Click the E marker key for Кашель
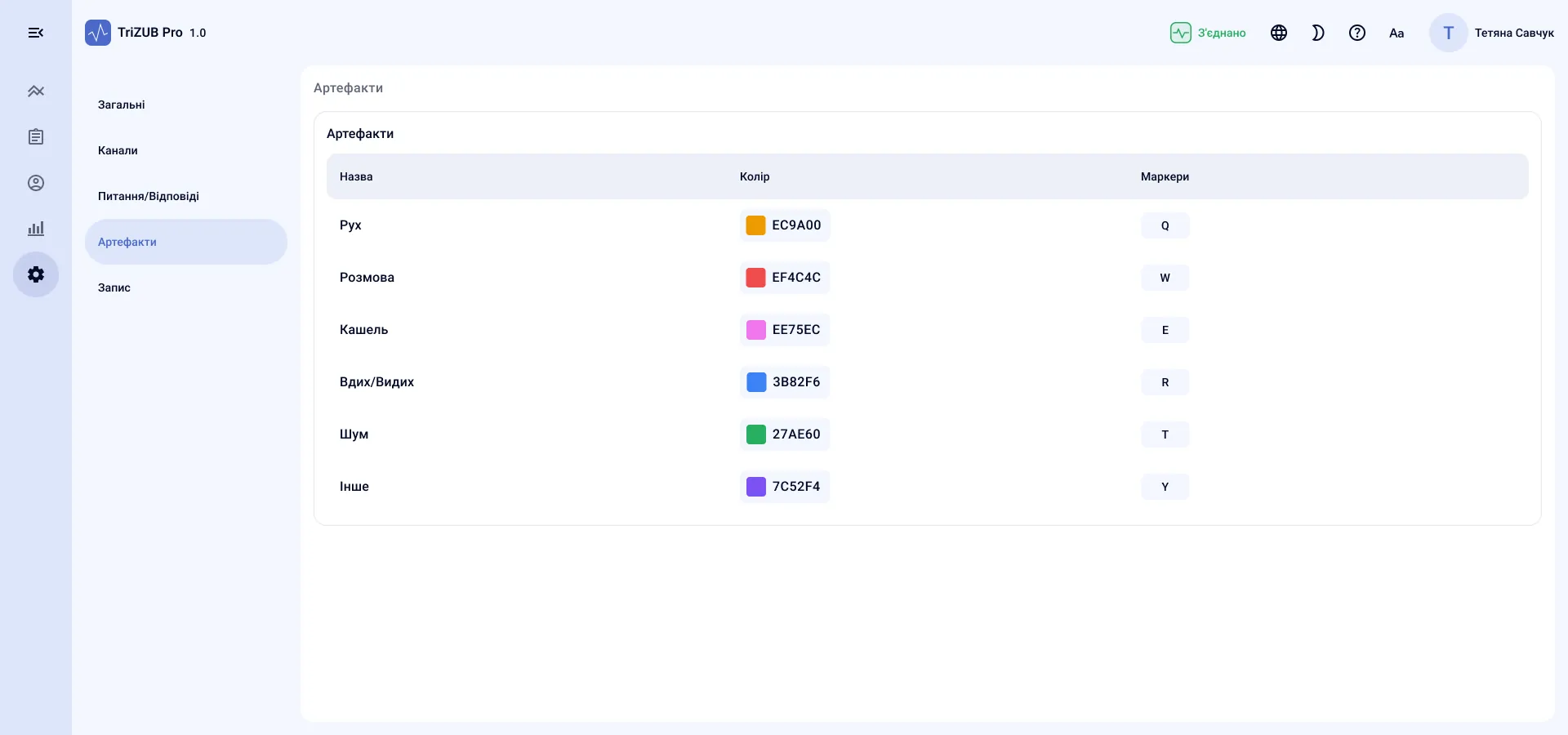 coord(1165,330)
